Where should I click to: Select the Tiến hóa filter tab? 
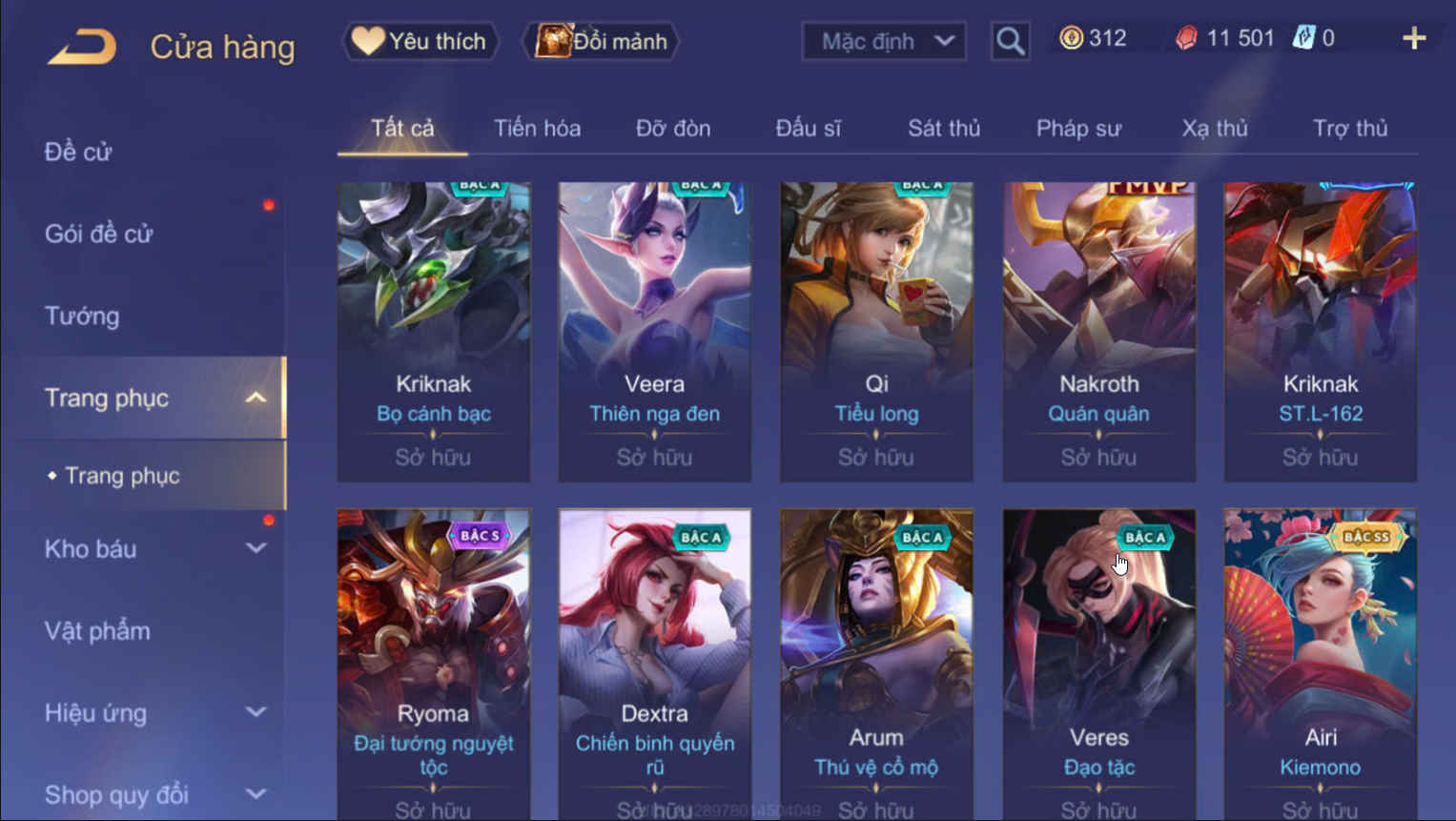537,128
